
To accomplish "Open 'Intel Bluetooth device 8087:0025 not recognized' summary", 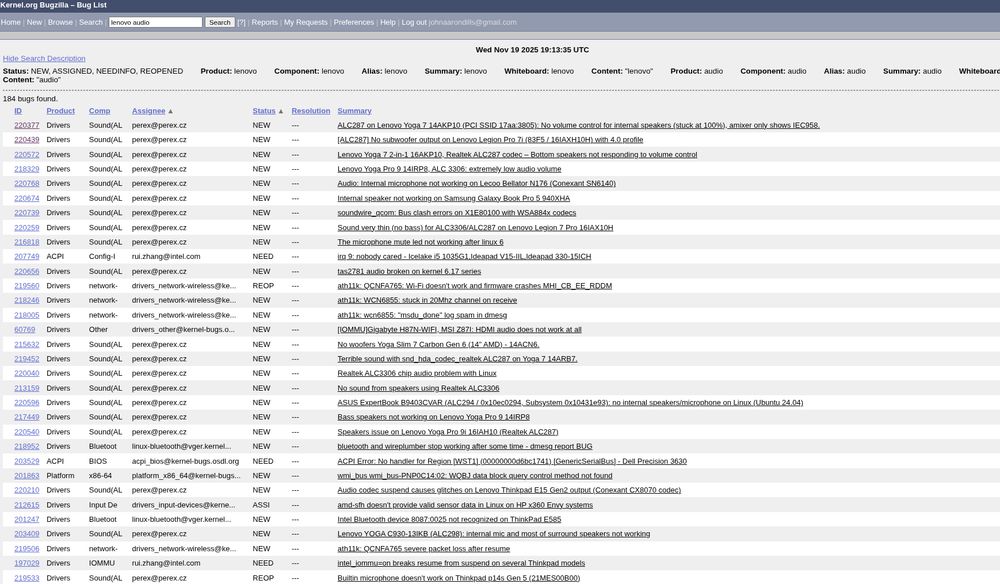I will point(449,520).
